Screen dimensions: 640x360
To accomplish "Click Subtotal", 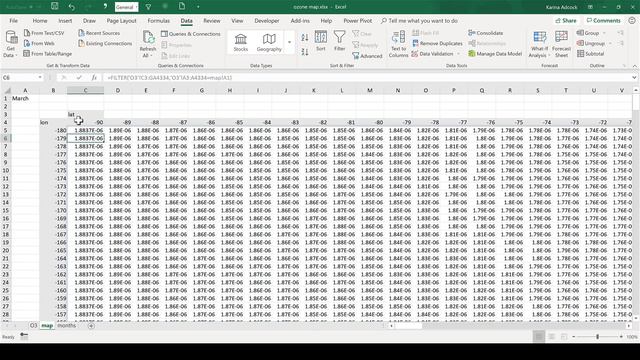I will click(591, 54).
